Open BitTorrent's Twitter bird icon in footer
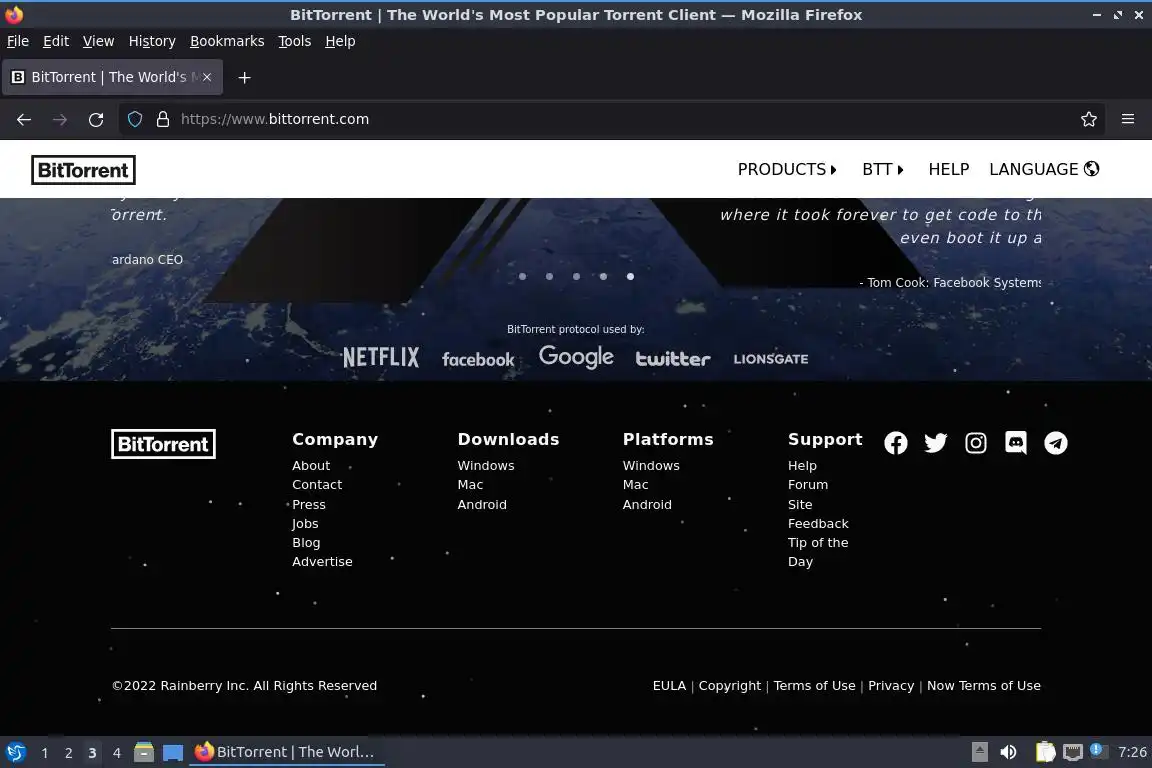This screenshot has width=1152, height=768. pos(935,443)
